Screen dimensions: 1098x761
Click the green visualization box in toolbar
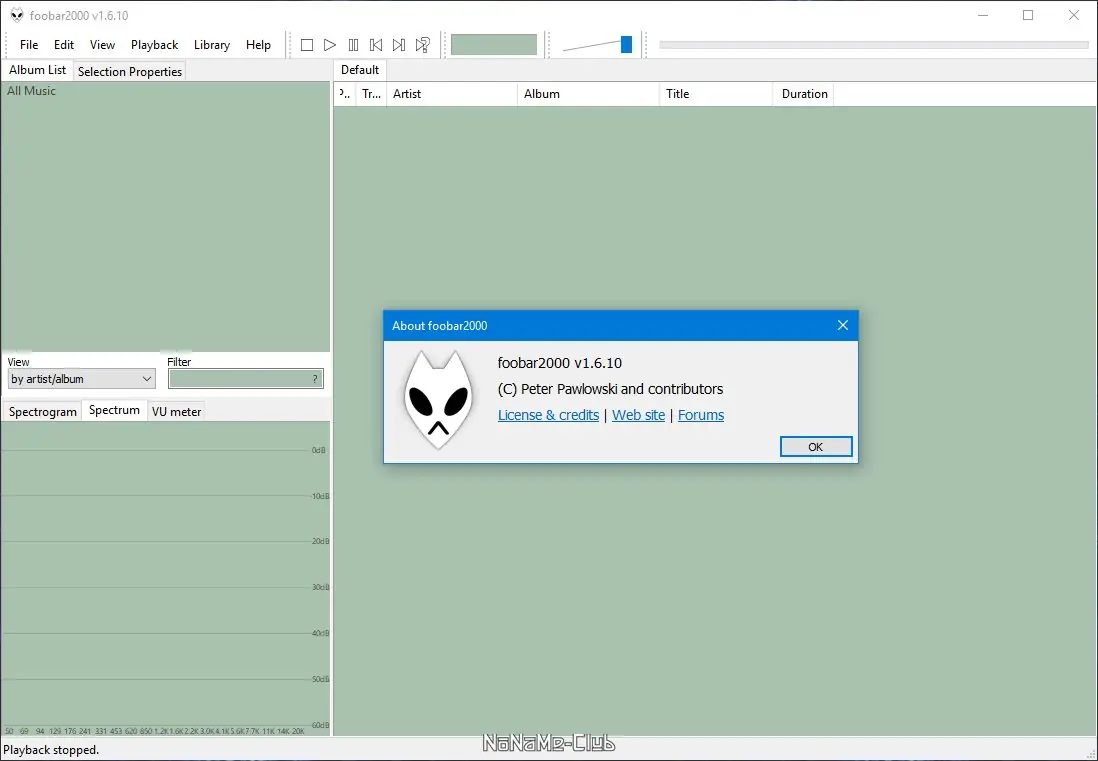(x=494, y=45)
